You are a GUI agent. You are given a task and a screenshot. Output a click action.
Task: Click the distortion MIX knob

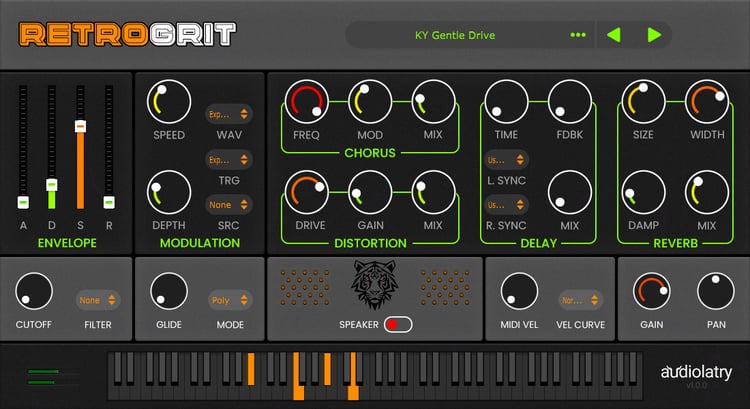[x=433, y=192]
